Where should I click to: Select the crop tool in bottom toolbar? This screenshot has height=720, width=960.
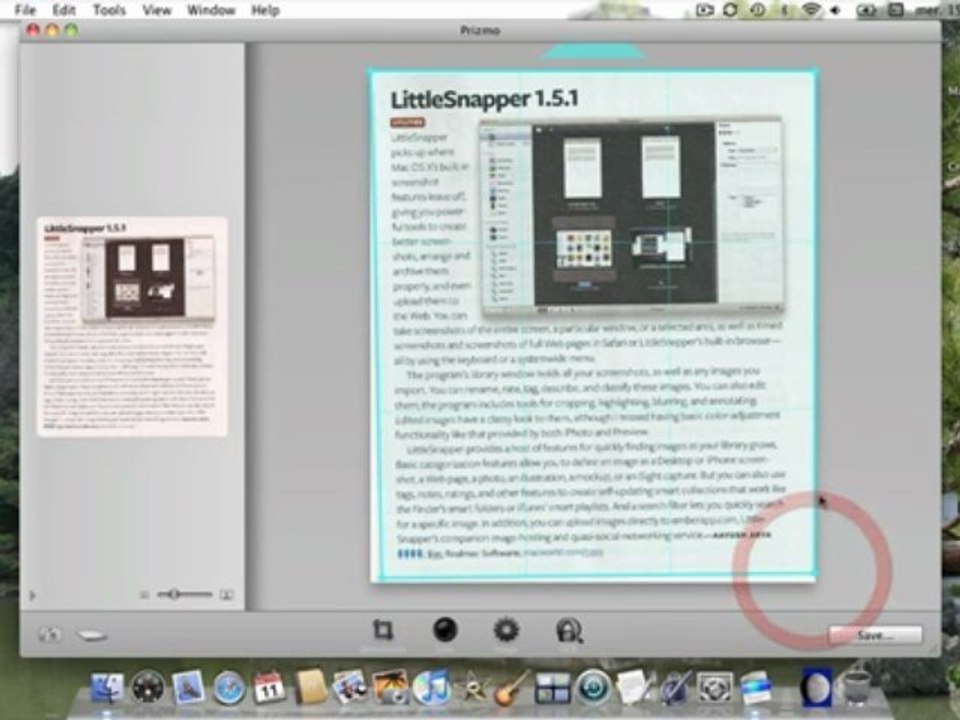[x=383, y=629]
